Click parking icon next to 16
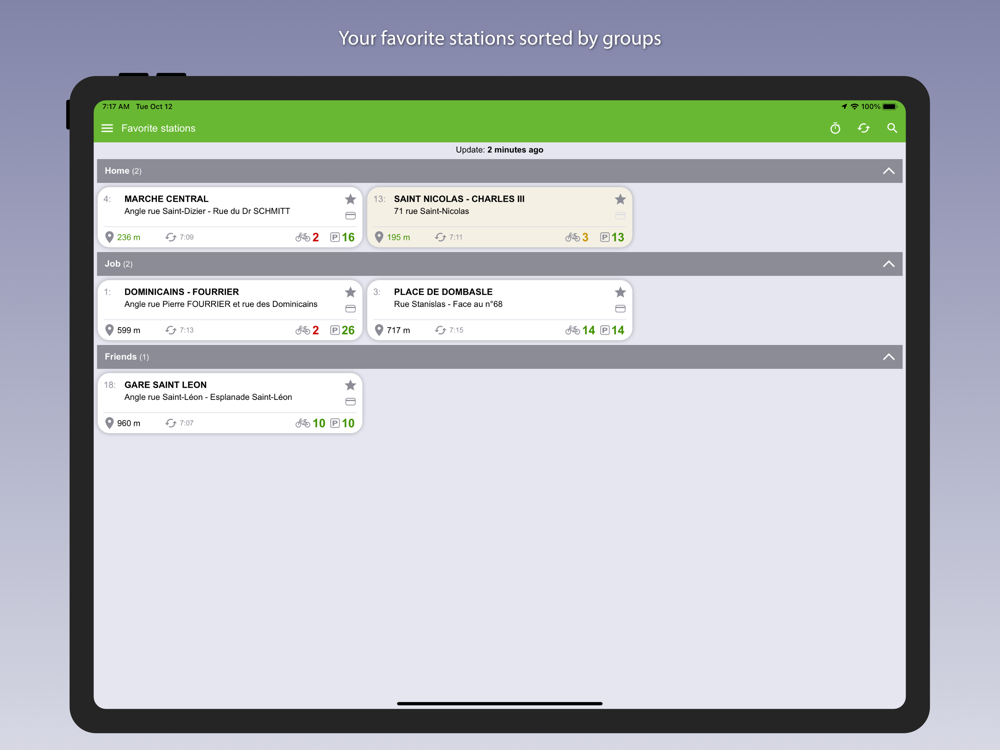Viewport: 1000px width, 750px height. 335,237
